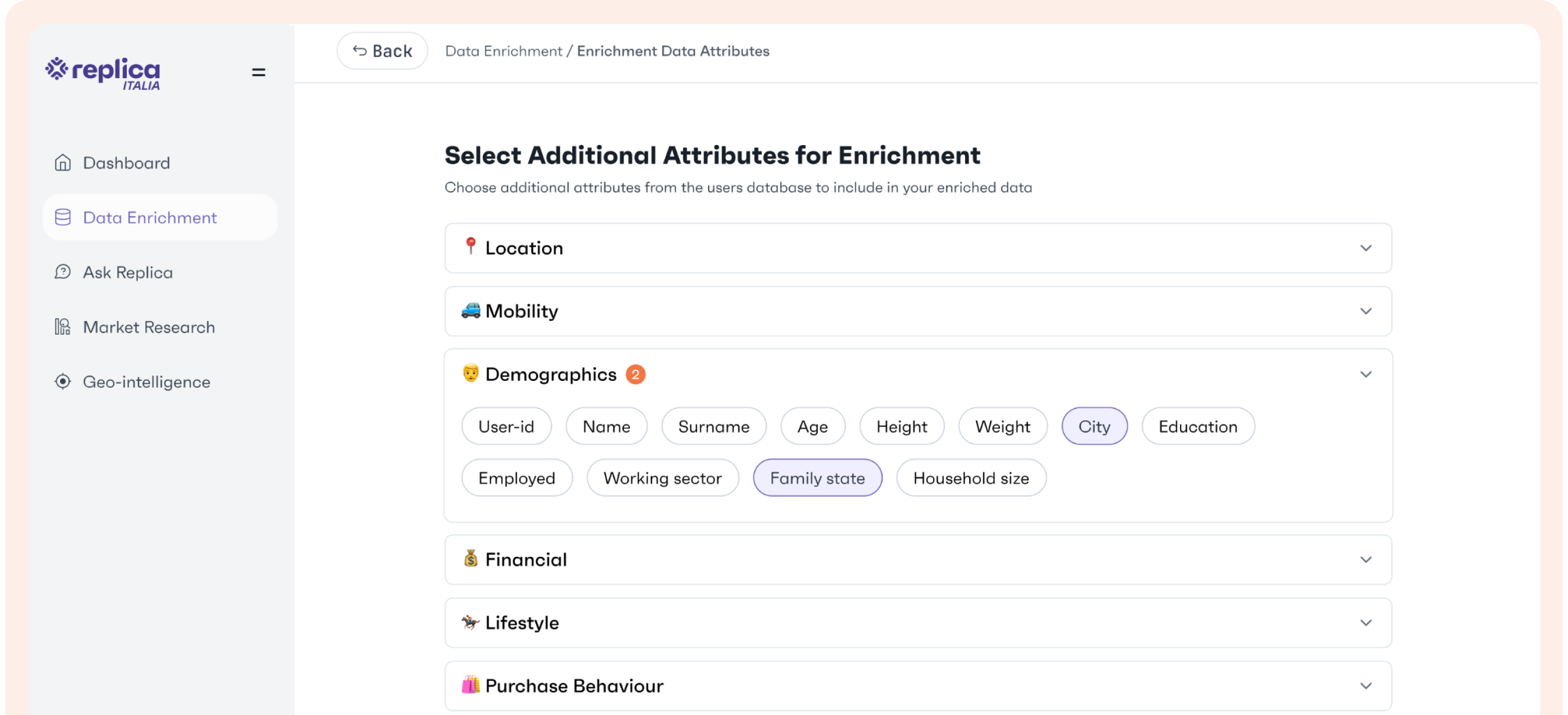
Task: Deselect the City attribute chip
Action: (x=1094, y=427)
